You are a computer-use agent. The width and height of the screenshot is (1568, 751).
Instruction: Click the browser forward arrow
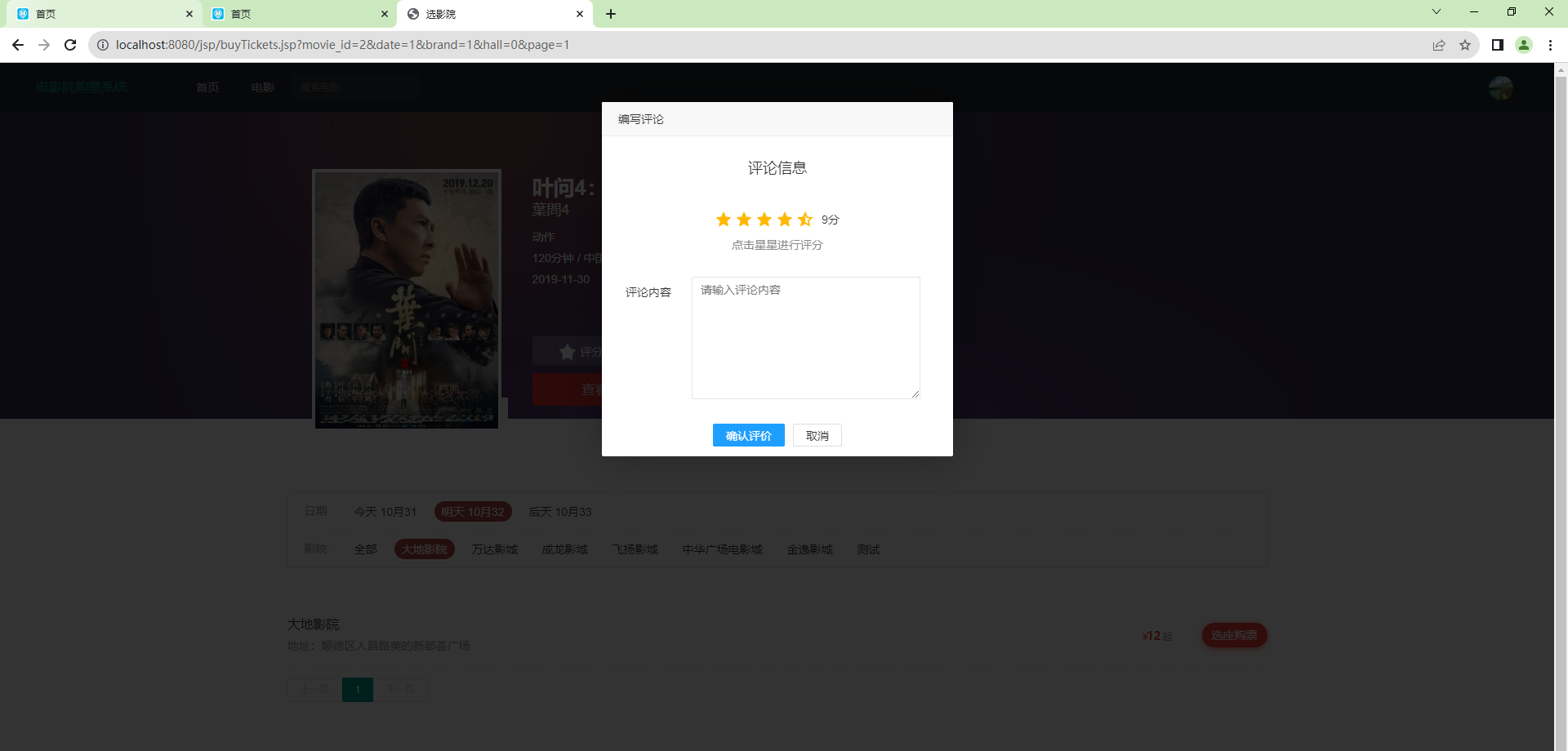tap(44, 45)
